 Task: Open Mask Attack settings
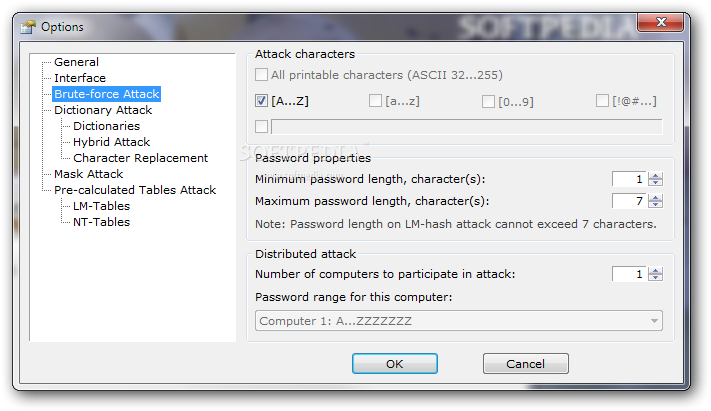pos(88,174)
